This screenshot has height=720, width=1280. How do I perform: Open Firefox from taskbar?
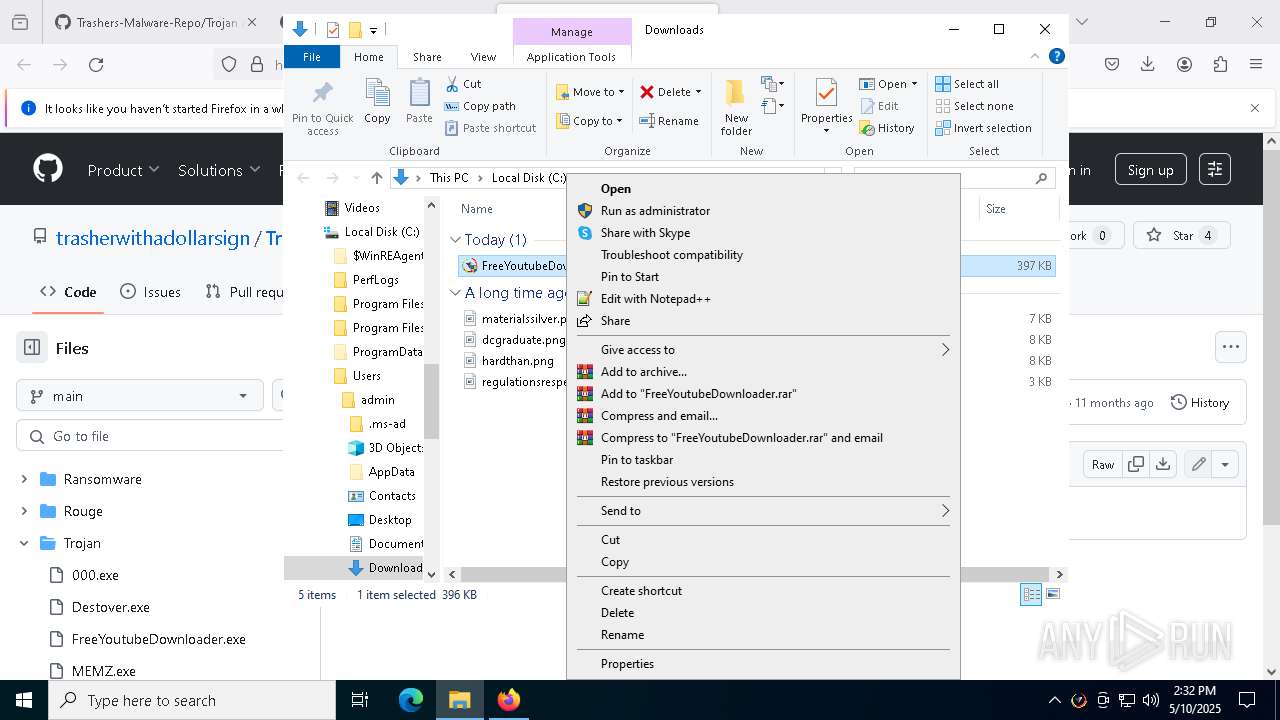pyautogui.click(x=509, y=700)
